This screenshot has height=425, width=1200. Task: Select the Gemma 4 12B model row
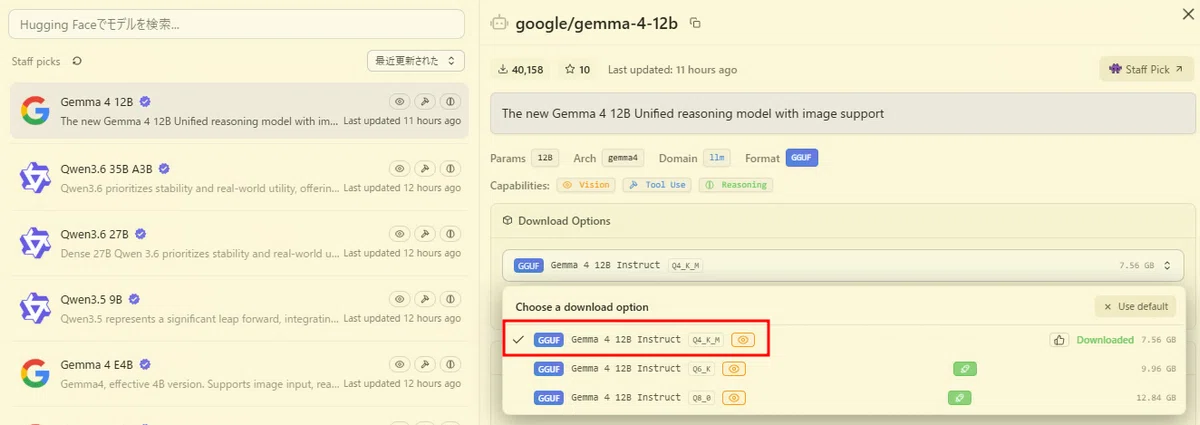237,111
